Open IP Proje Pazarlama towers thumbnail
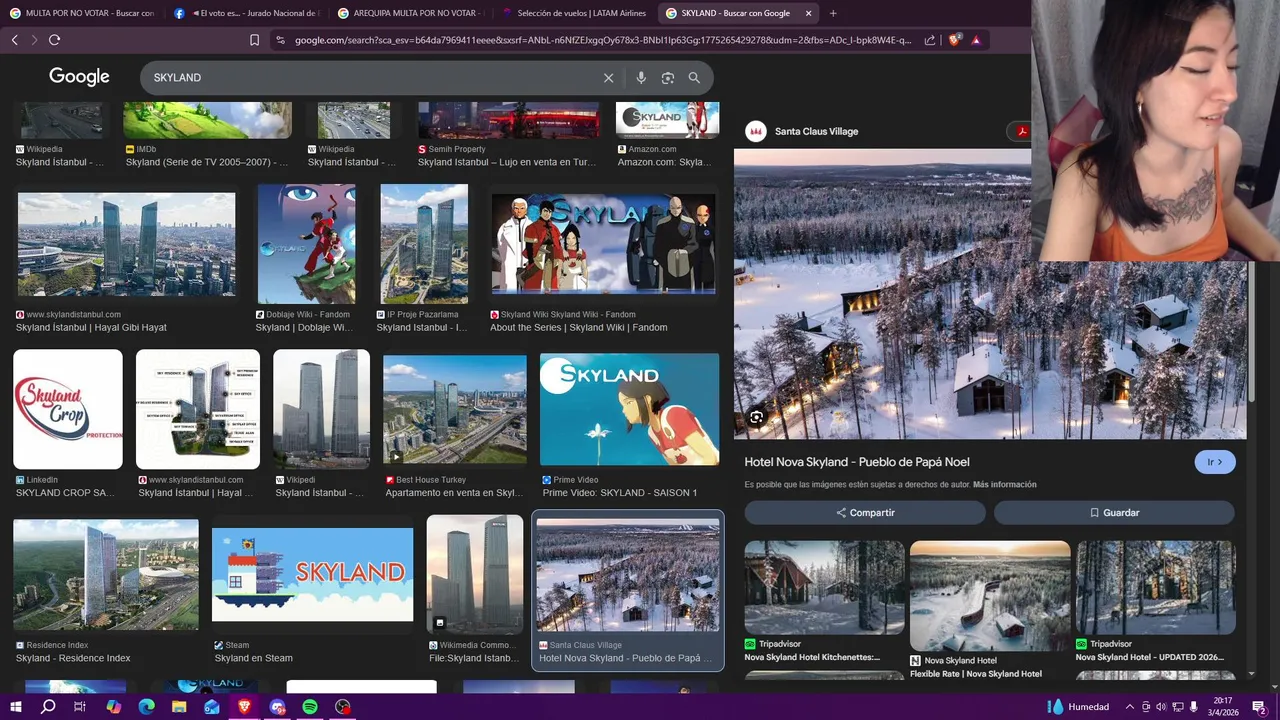 (x=424, y=244)
